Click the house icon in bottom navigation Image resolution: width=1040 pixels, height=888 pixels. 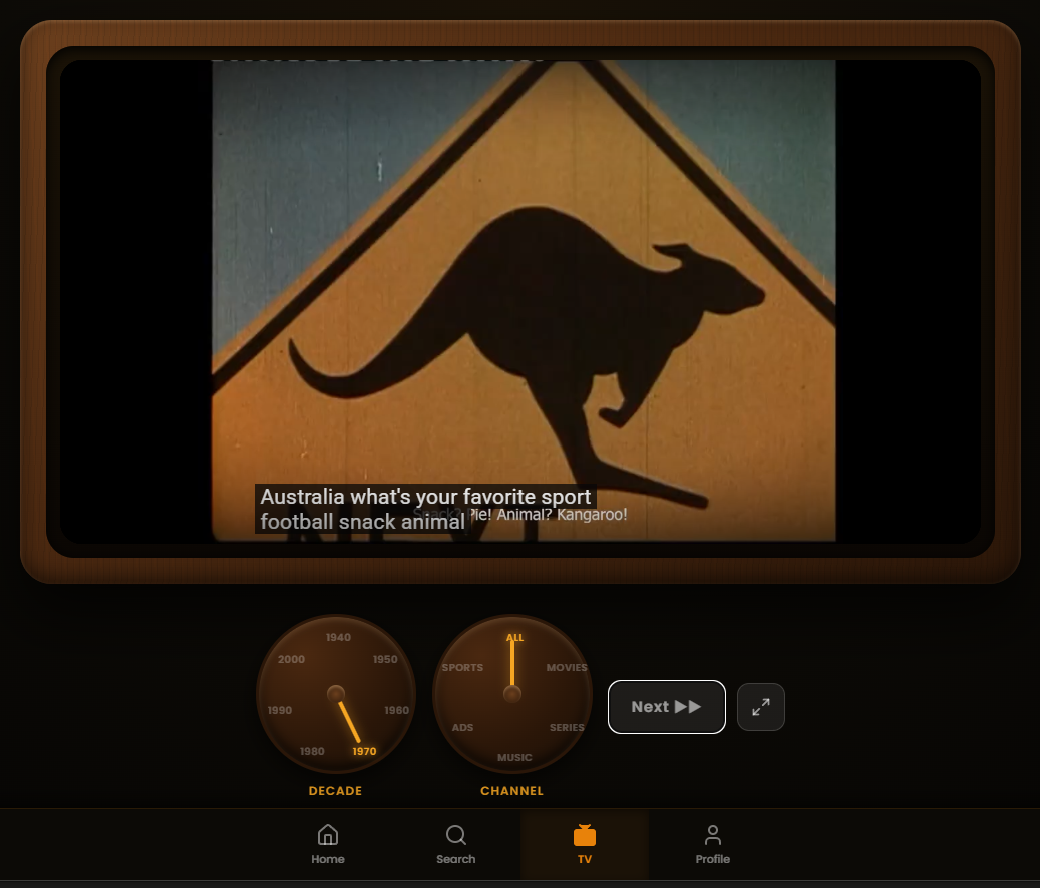tap(328, 835)
